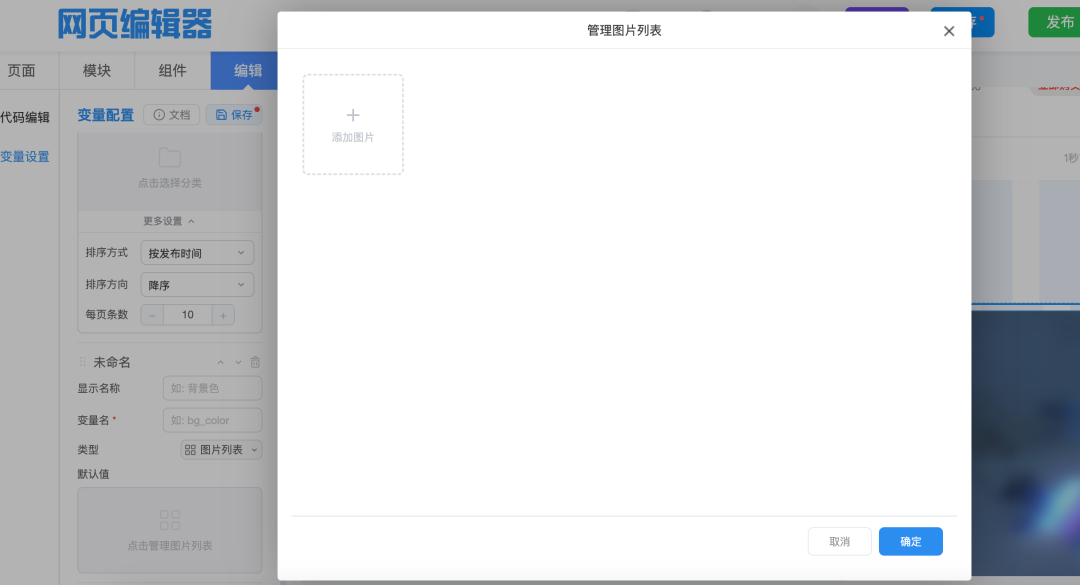Image resolution: width=1080 pixels, height=585 pixels.
Task: Click the 确定 confirm button
Action: (x=911, y=542)
